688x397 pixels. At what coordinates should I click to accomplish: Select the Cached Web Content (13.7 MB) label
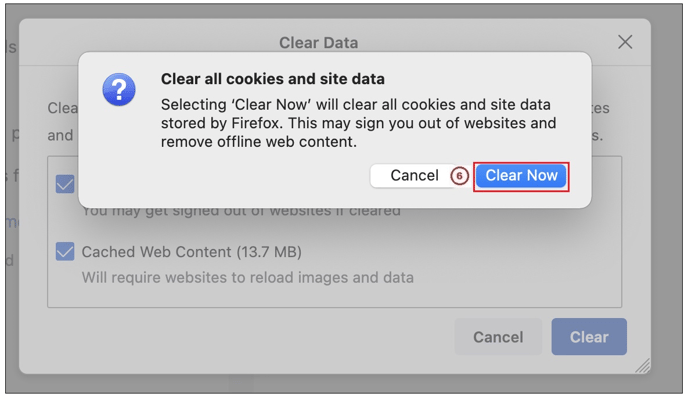tap(191, 252)
